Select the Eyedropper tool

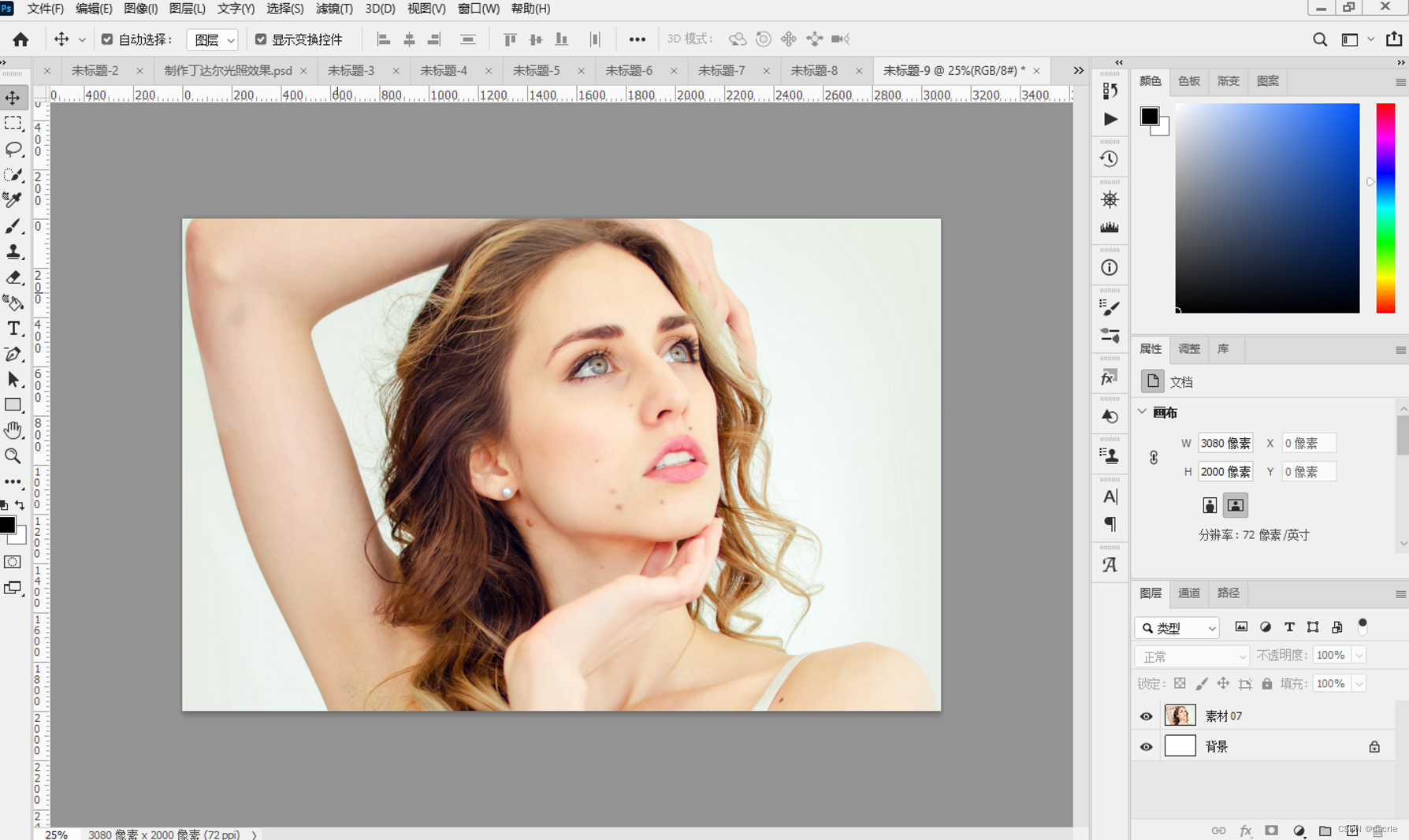click(x=13, y=200)
